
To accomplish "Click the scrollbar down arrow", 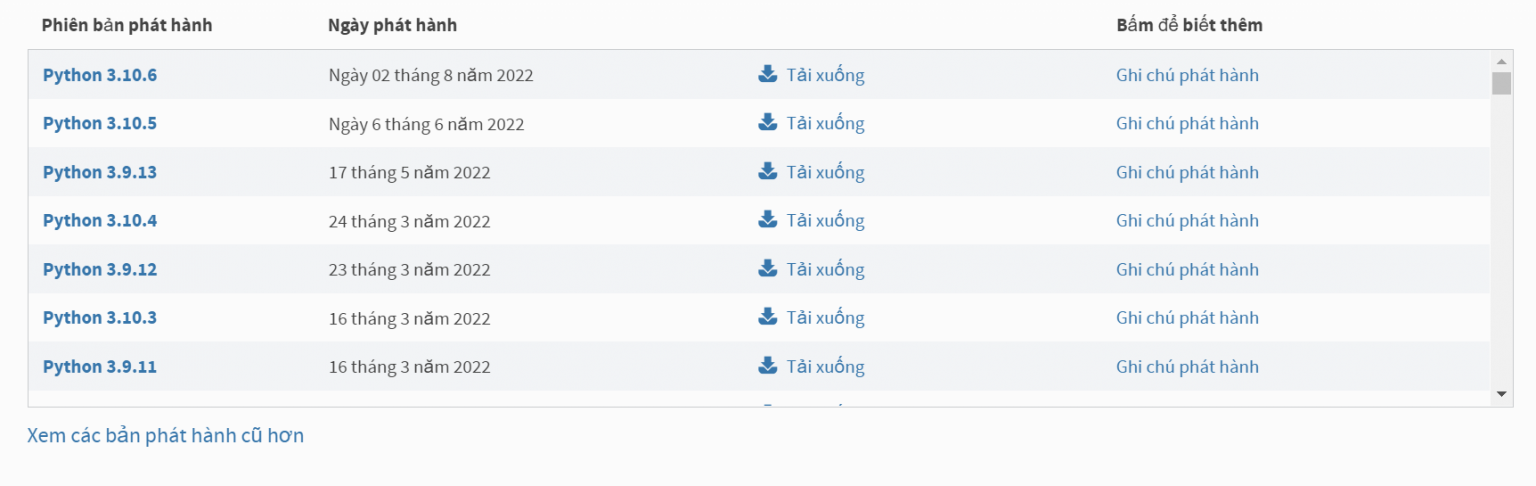I will click(1501, 395).
